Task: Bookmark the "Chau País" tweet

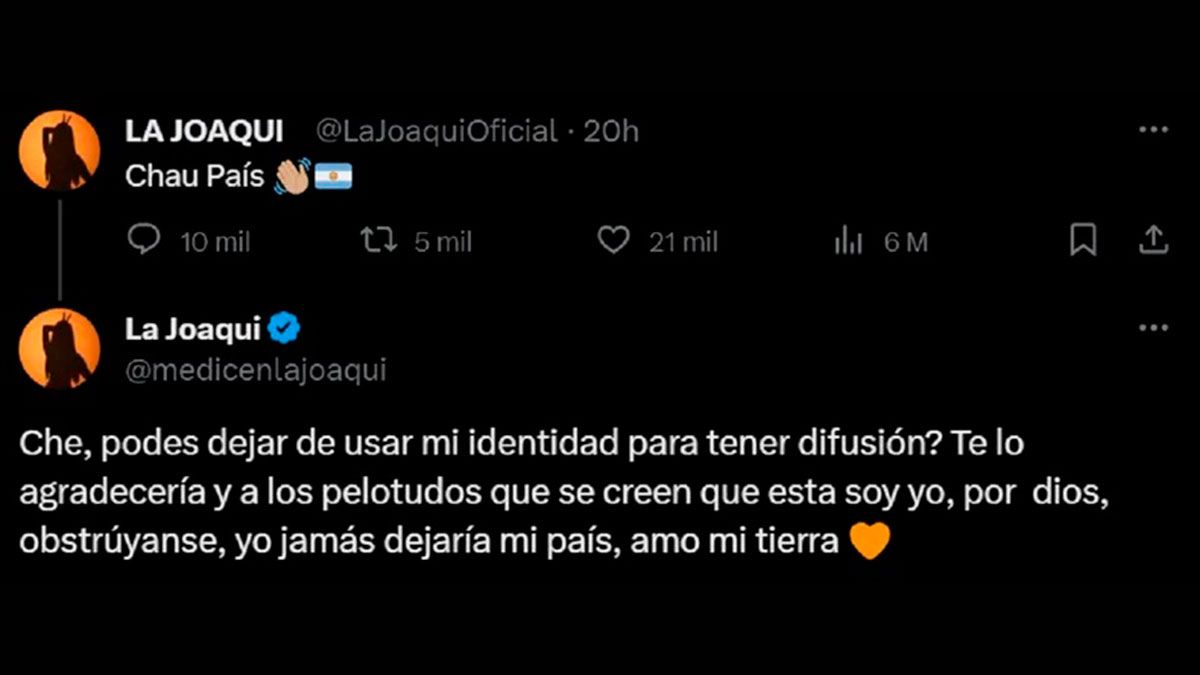Action: 1083,240
